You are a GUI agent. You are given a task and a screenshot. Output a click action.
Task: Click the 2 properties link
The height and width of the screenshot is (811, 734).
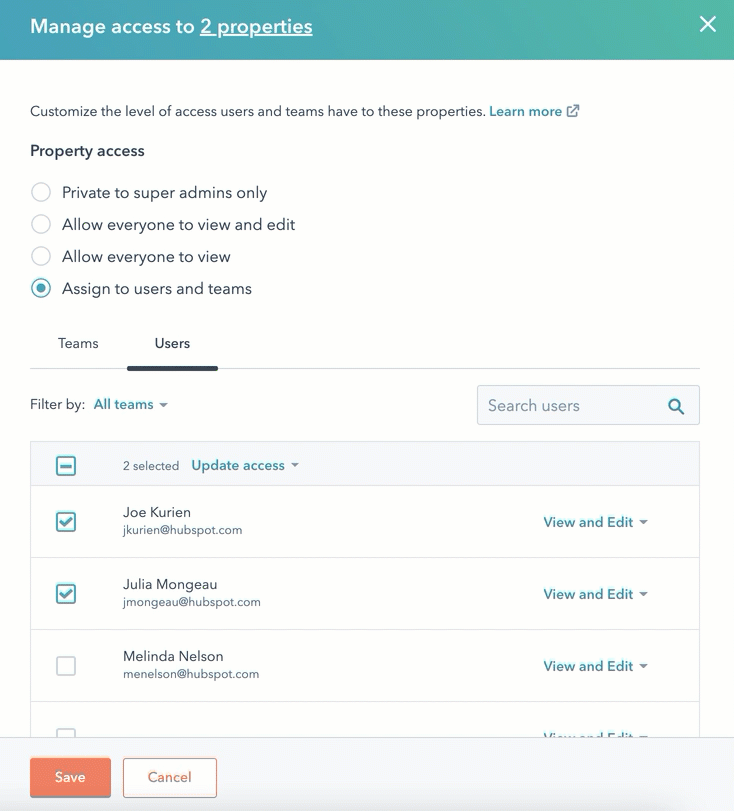point(256,27)
